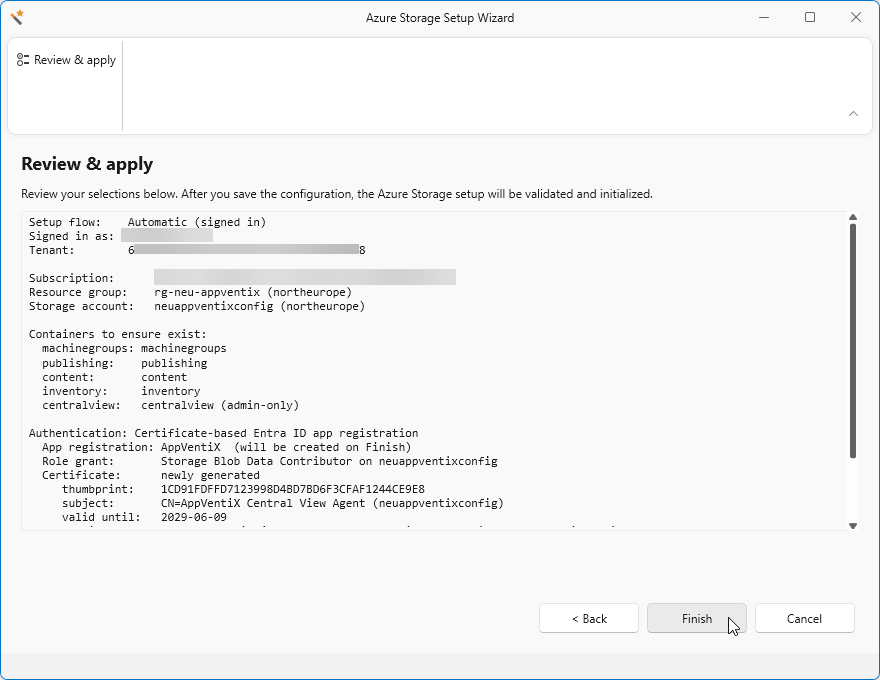
Task: Click the valid until 2029-06-09 line
Action: [x=144, y=517]
